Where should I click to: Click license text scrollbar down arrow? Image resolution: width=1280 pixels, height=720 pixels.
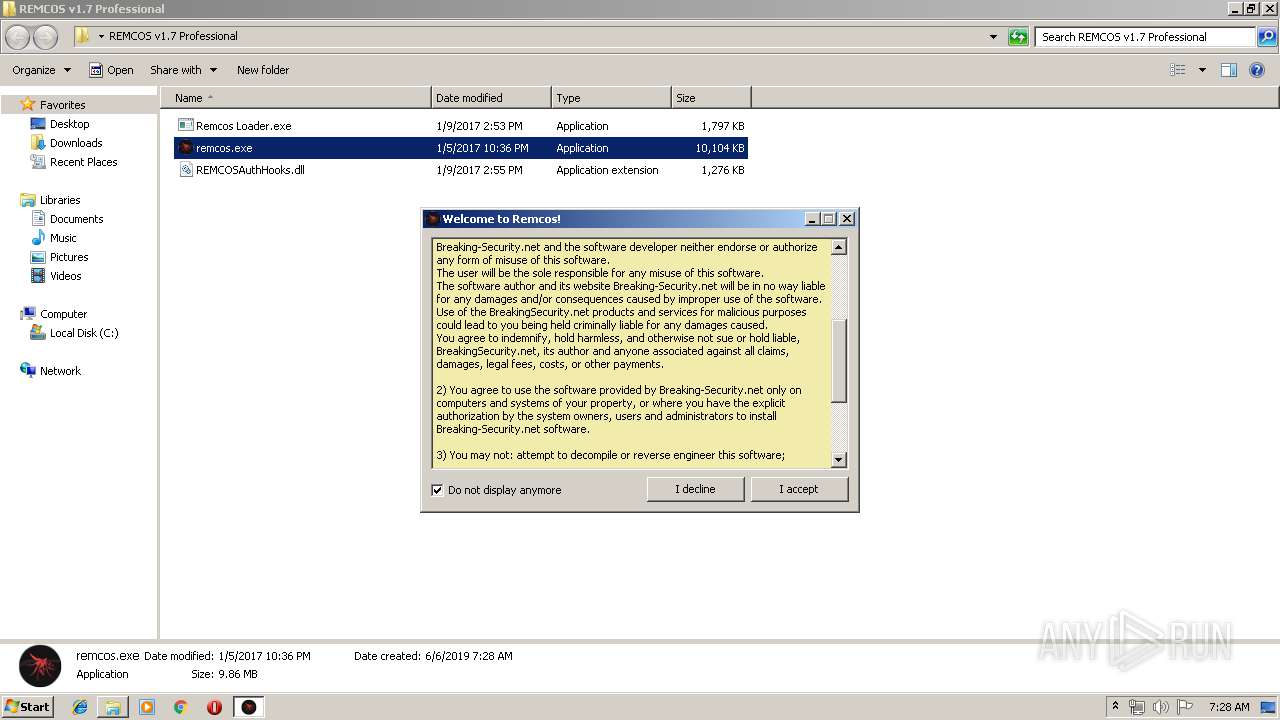pos(839,460)
